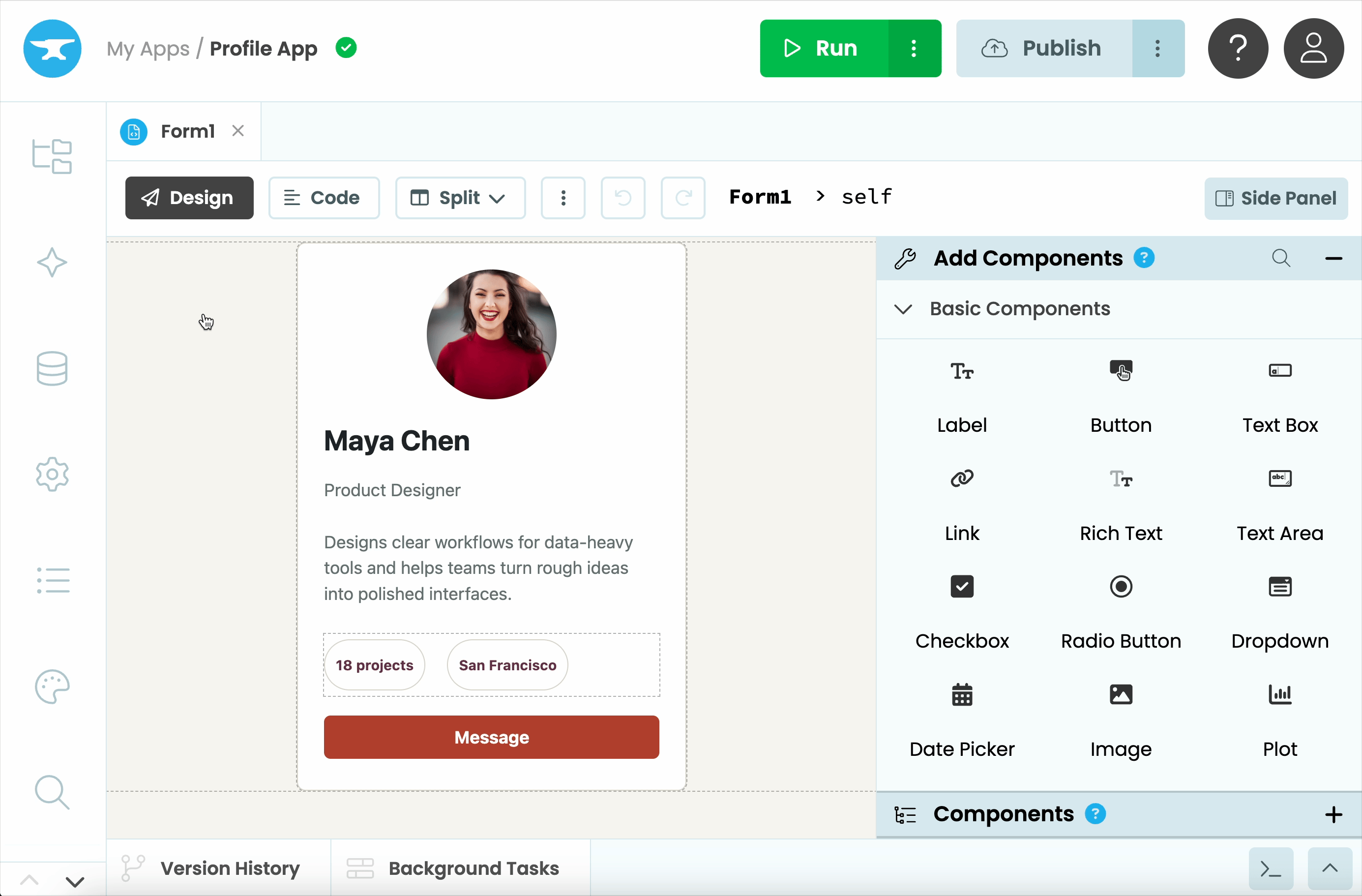Click the undo arrow button

[622, 198]
